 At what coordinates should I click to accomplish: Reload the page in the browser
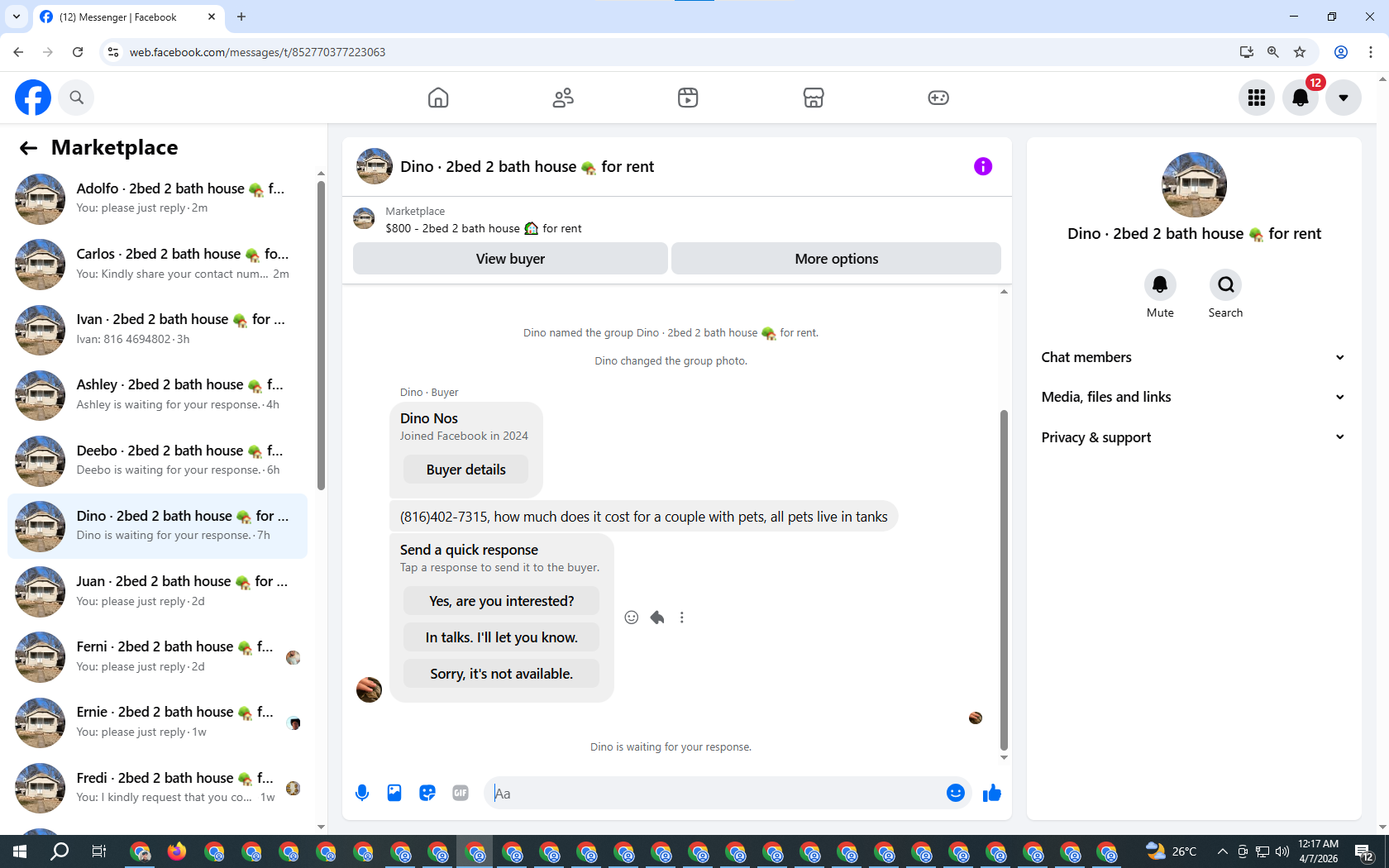click(x=78, y=52)
